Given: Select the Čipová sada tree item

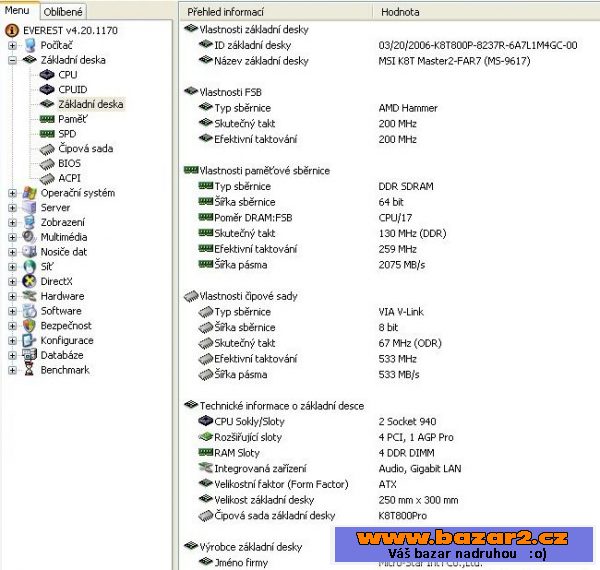Looking at the screenshot, I should coord(86,148).
